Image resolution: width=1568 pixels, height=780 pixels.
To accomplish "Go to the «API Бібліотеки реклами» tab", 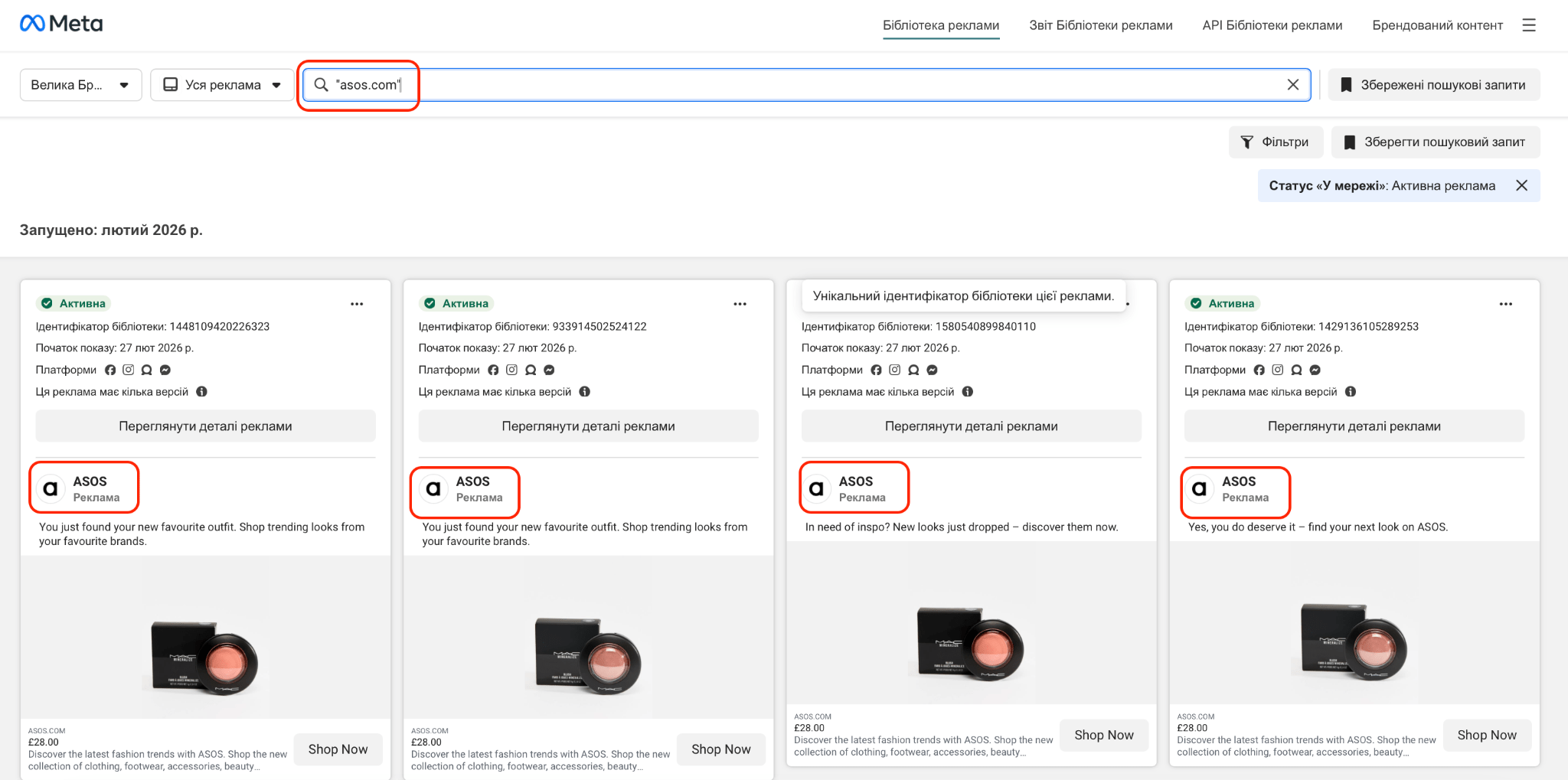I will 1272,25.
